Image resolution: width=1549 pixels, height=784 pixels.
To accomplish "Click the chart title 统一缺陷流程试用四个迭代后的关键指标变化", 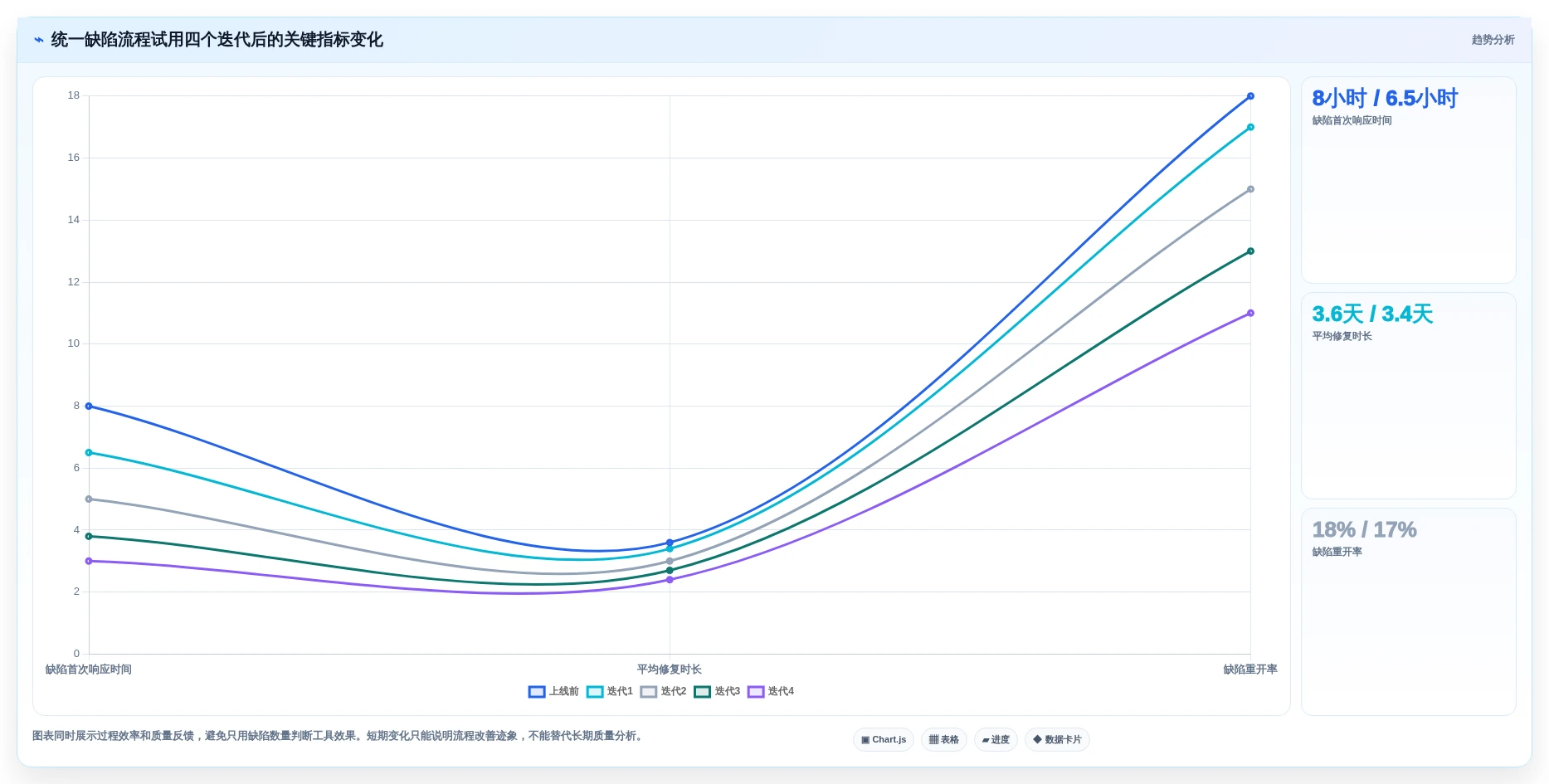I will coord(217,40).
